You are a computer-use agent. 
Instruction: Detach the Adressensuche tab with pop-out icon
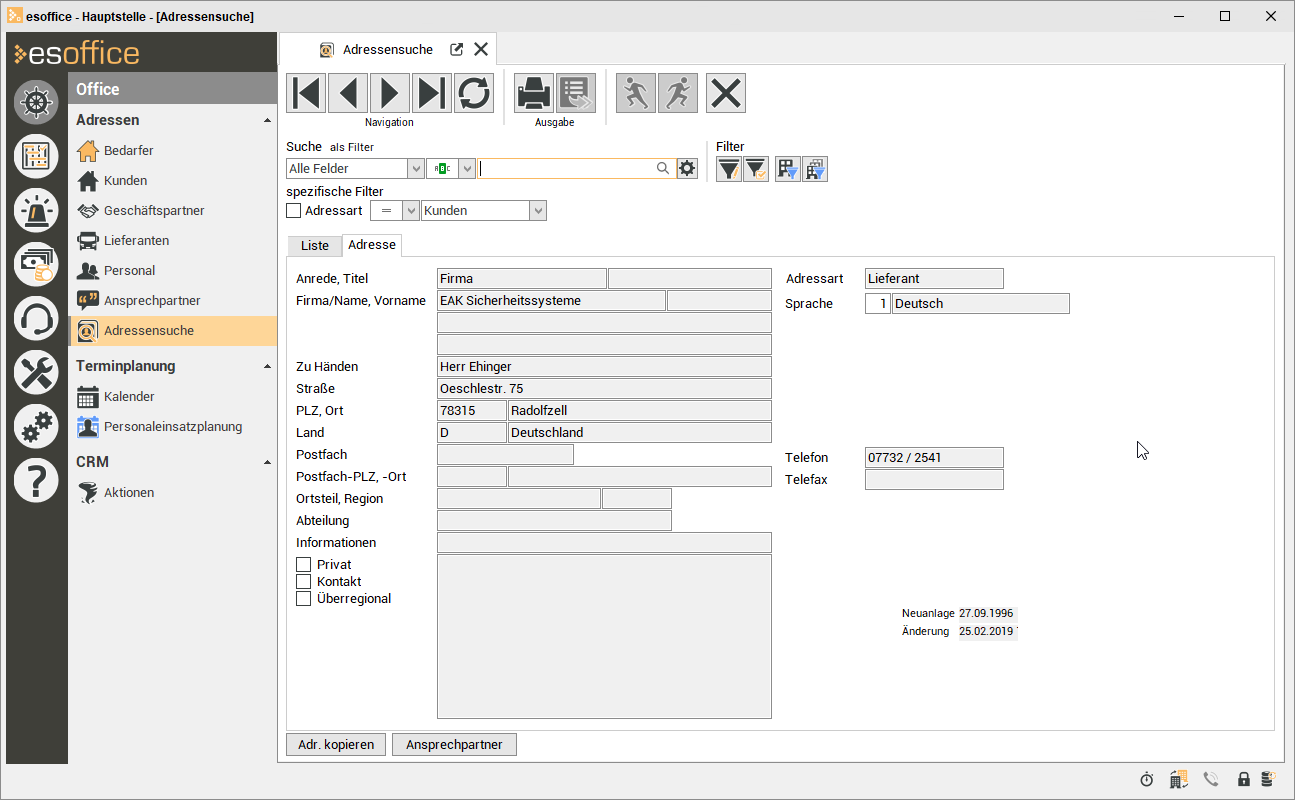point(457,49)
